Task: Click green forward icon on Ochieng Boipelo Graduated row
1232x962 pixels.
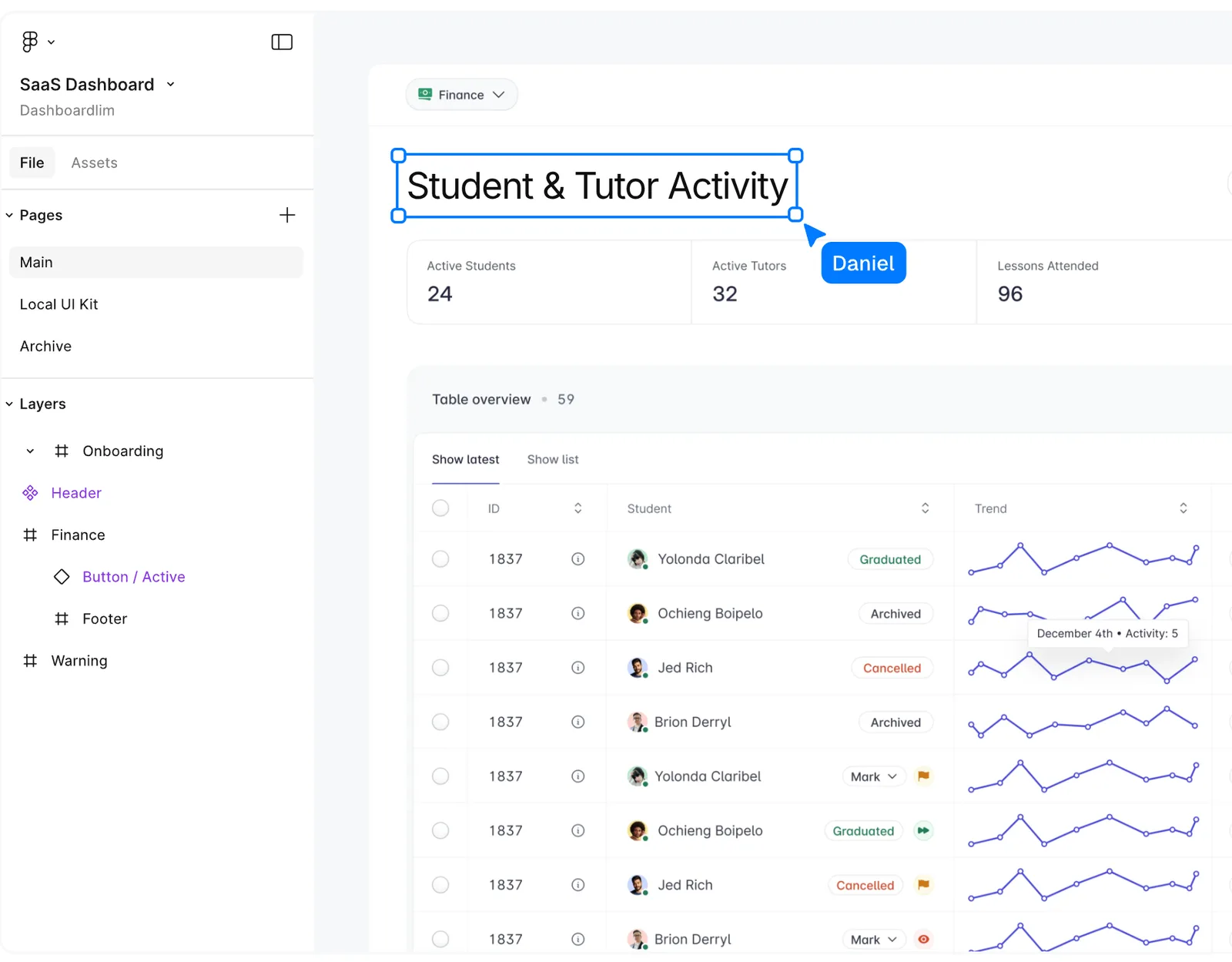Action: coord(923,830)
